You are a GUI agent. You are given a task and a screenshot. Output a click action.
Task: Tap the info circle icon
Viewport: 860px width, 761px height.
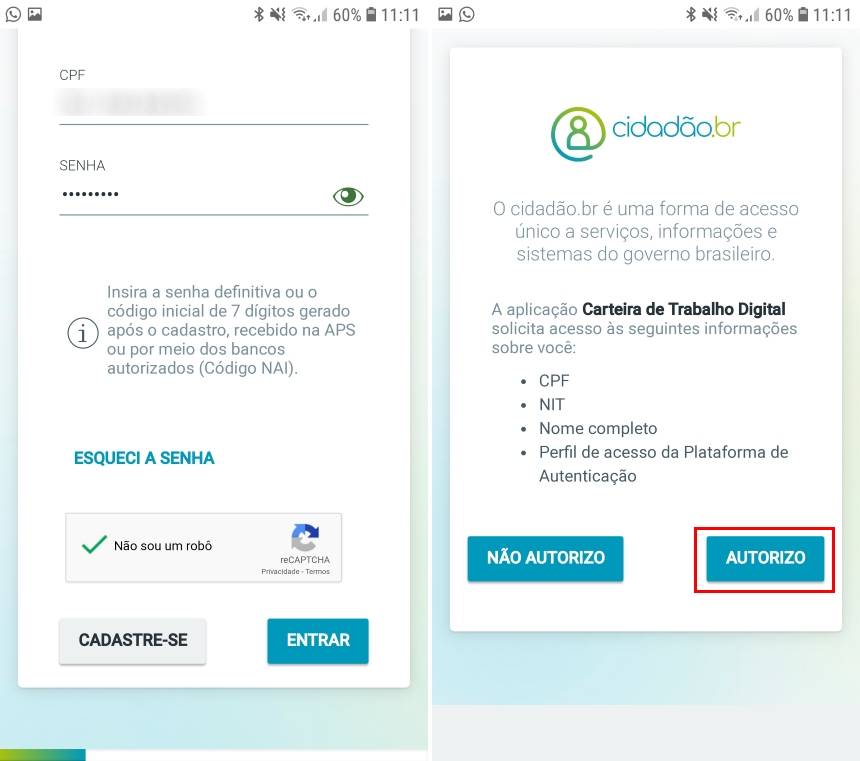[x=83, y=332]
